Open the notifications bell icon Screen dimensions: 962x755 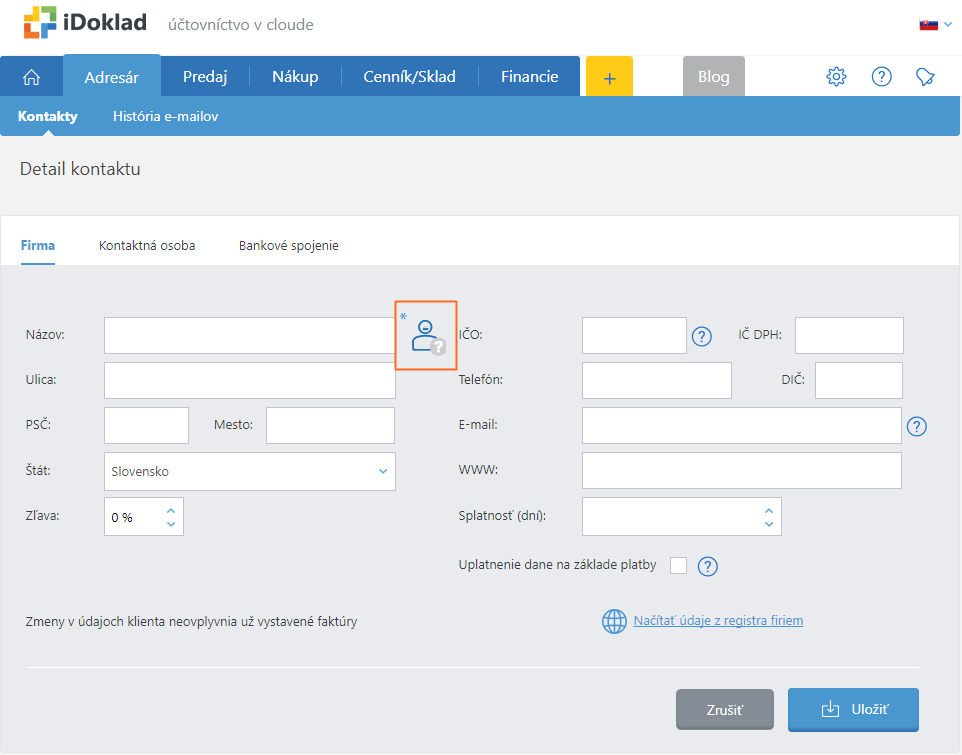point(926,77)
